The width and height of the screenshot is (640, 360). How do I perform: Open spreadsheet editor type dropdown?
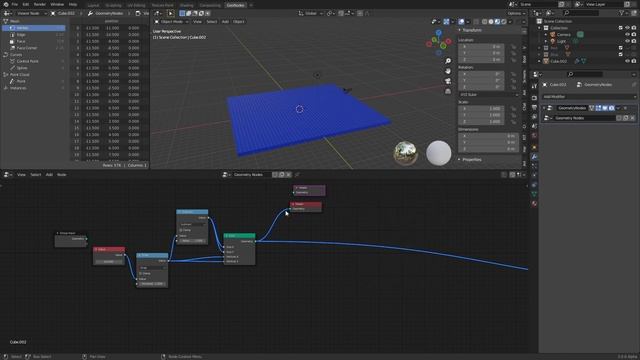point(7,13)
